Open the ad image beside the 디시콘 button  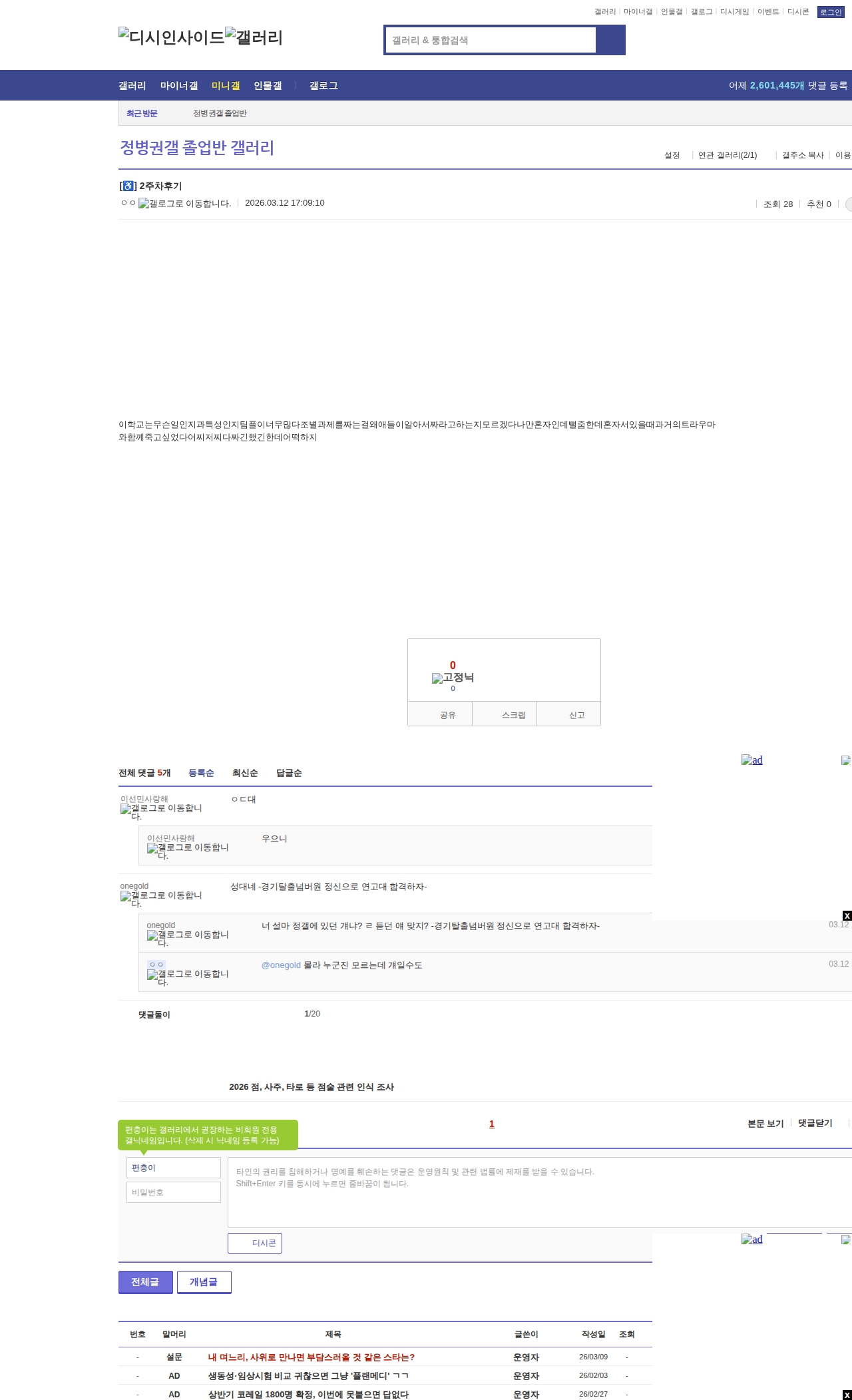pos(752,1240)
